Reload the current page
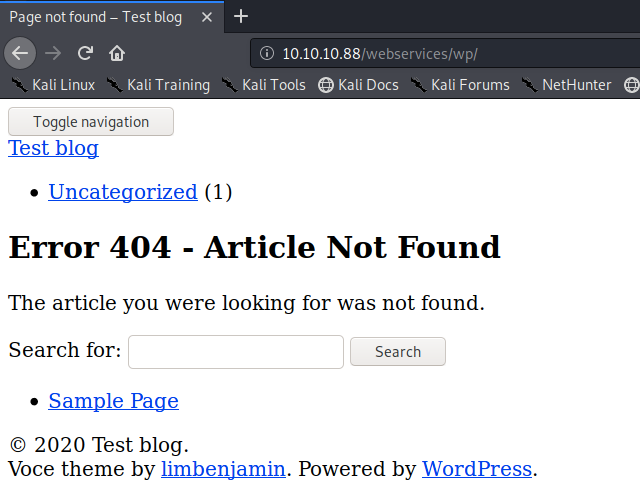640x489 pixels. 85,53
